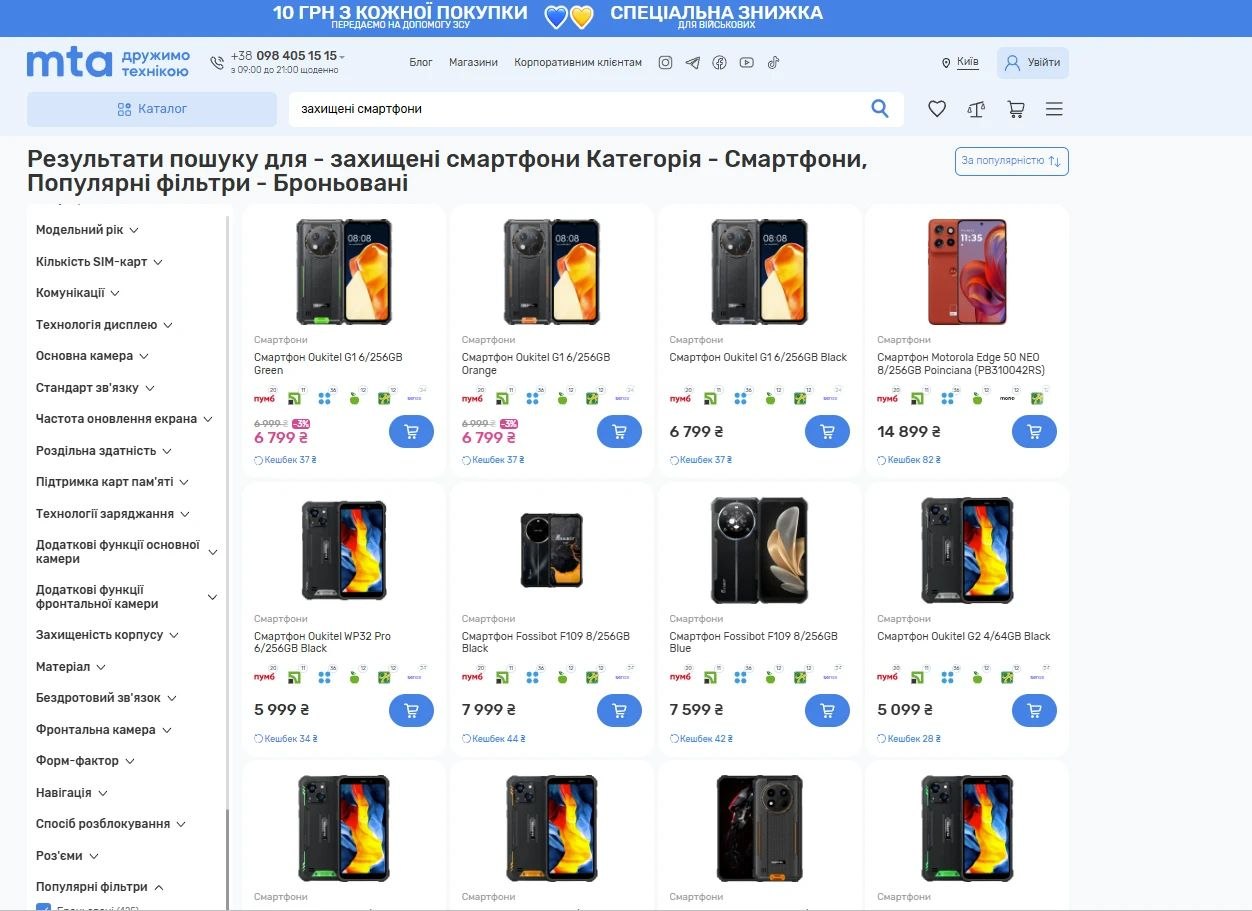Open the Telegram channel icon
1252x911 pixels.
[x=692, y=62]
